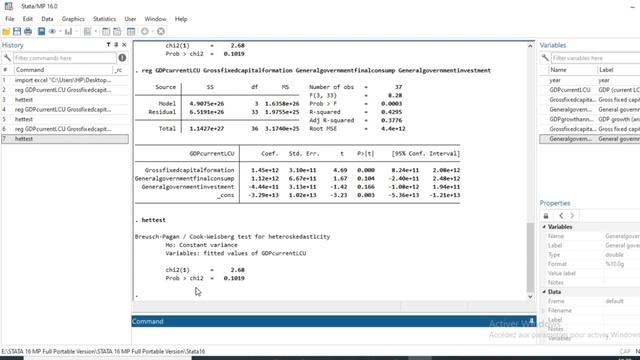Click the results pane scroll-down arrow
The image size is (640, 360).
[530, 297]
